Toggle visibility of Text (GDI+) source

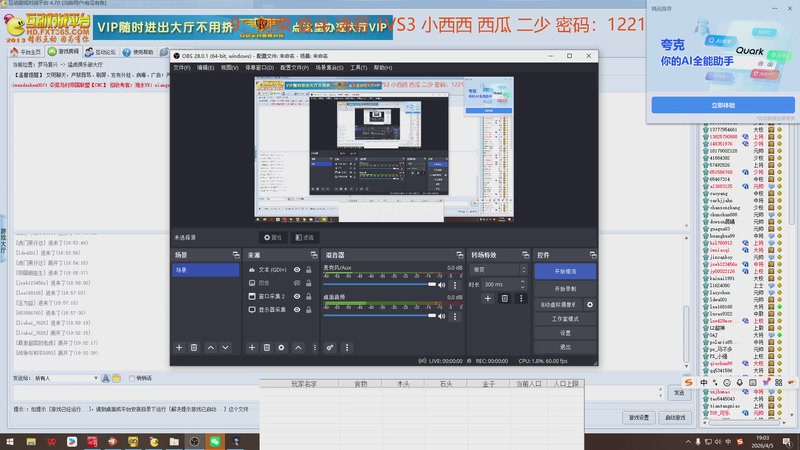[297, 269]
